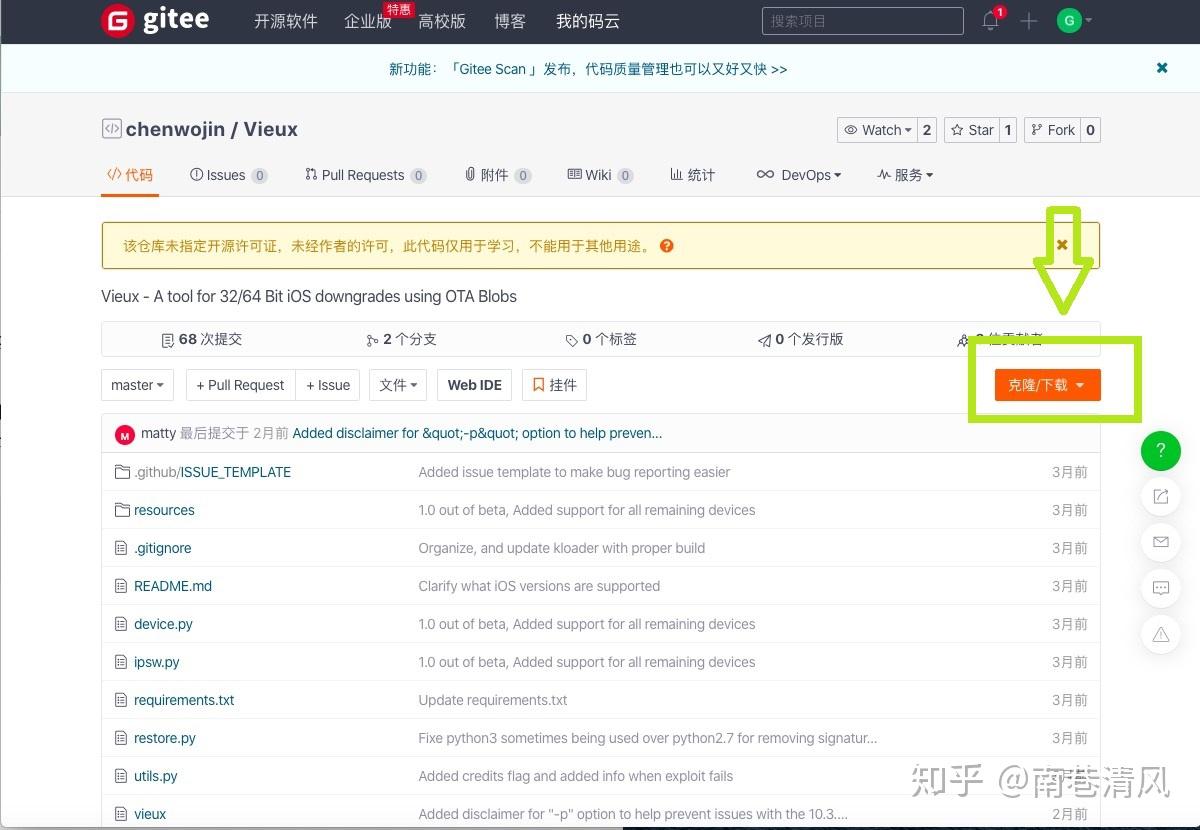This screenshot has height=830, width=1200.
Task: Switch to the Issues tab
Action: (x=228, y=175)
